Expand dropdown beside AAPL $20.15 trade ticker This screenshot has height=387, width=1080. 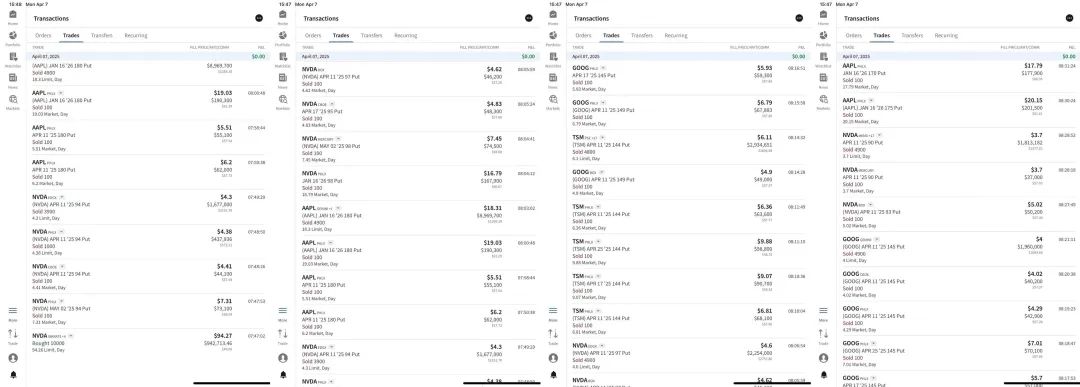click(871, 100)
